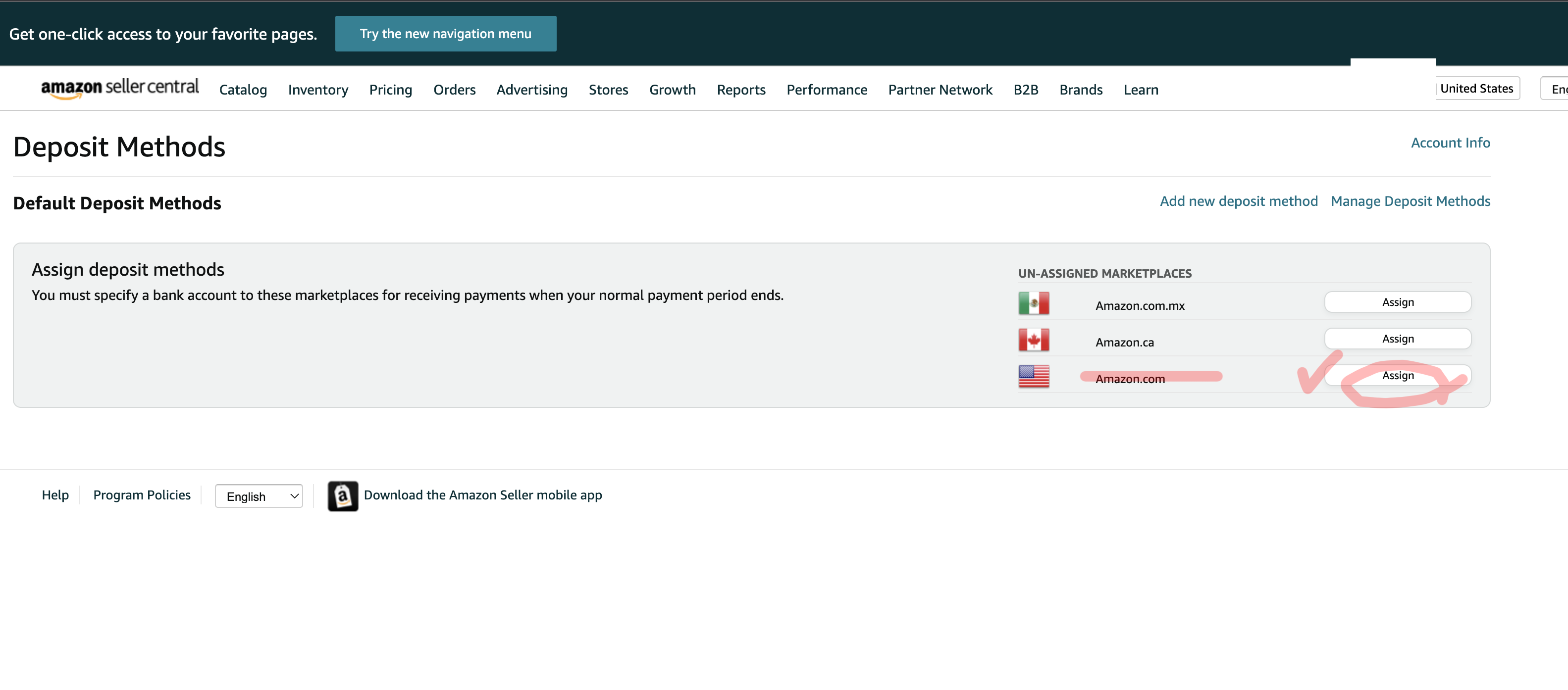Click the Default Deposit Methods heading
Screen dimensions: 1568x690
click(x=117, y=202)
